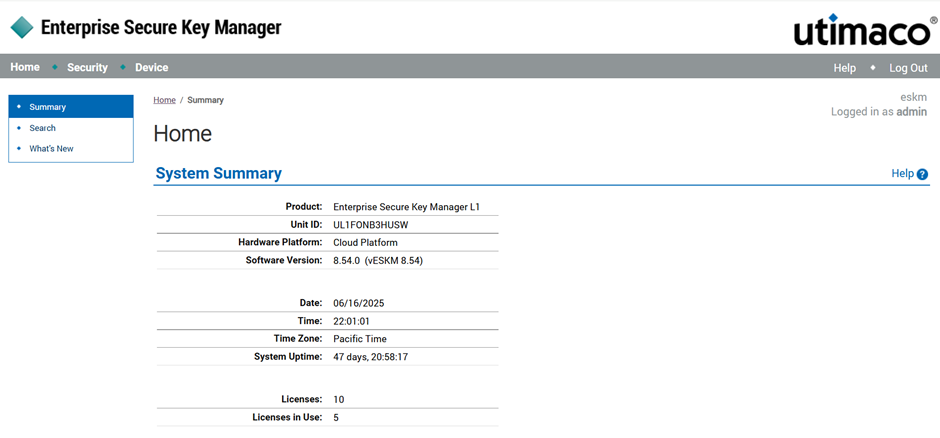Click the 'Product:' label
The height and width of the screenshot is (438, 940).
coord(304,207)
